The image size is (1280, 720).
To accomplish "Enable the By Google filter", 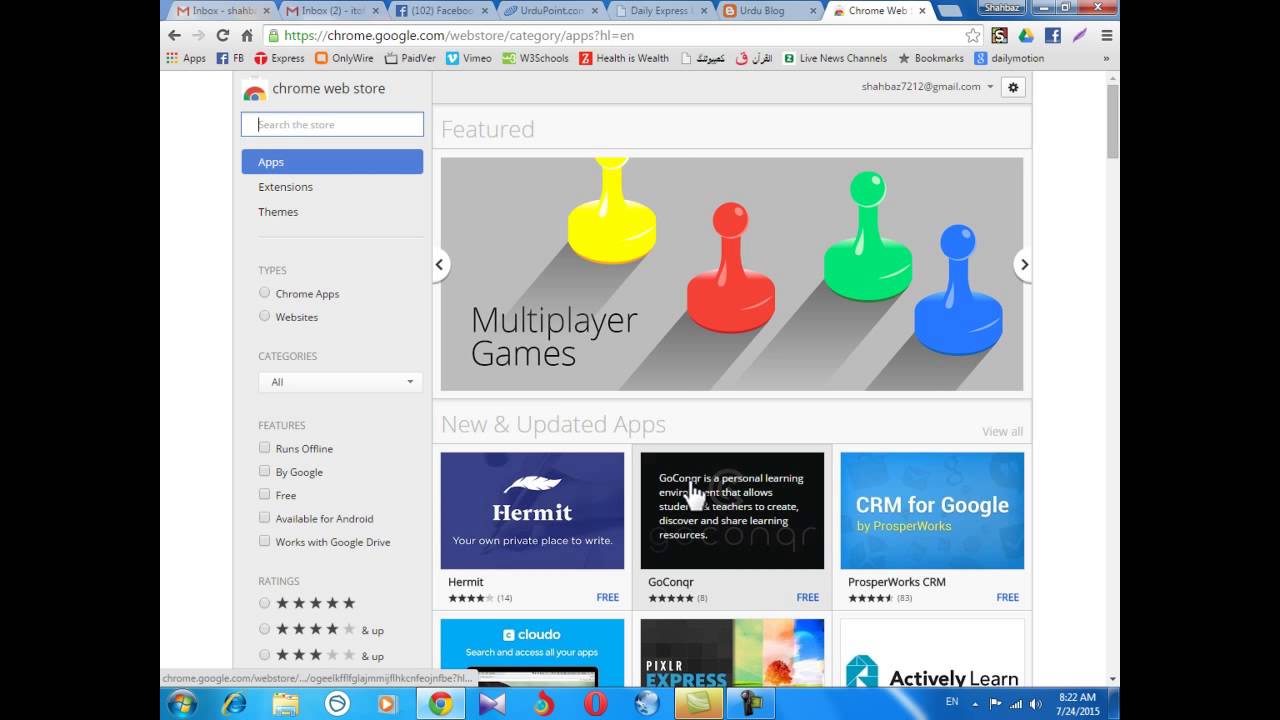I will (x=264, y=471).
